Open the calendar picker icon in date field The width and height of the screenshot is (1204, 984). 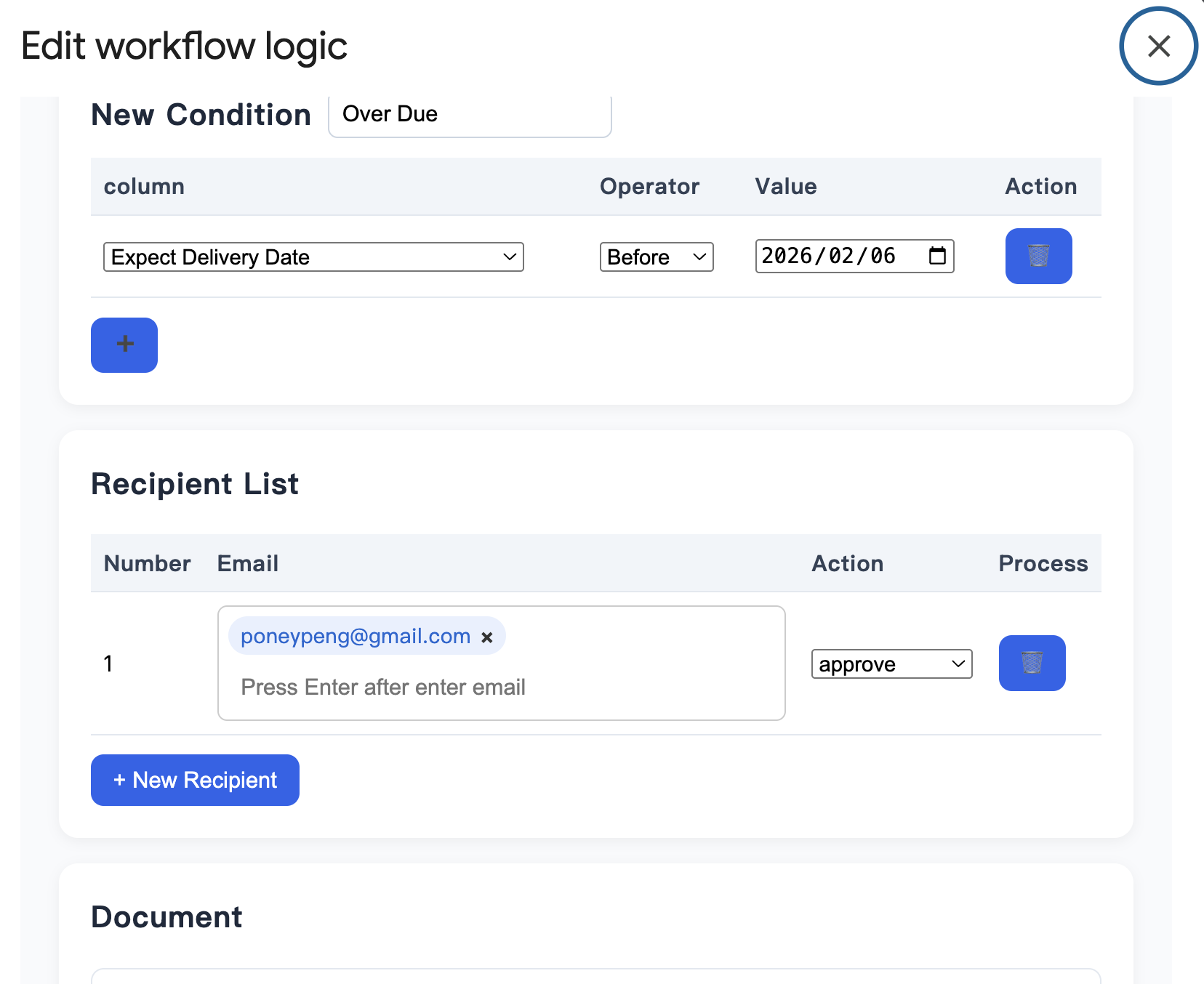click(937, 256)
